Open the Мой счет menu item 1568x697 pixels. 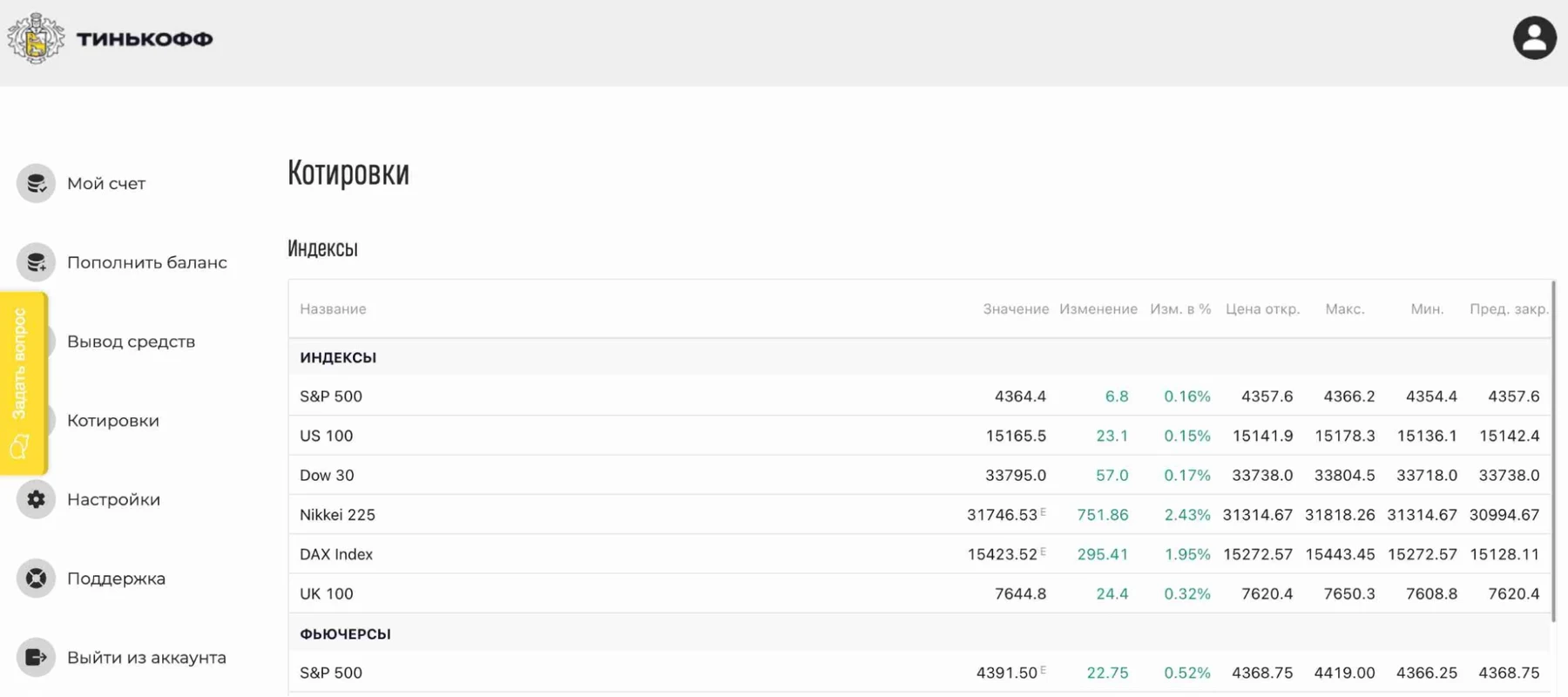click(x=106, y=184)
